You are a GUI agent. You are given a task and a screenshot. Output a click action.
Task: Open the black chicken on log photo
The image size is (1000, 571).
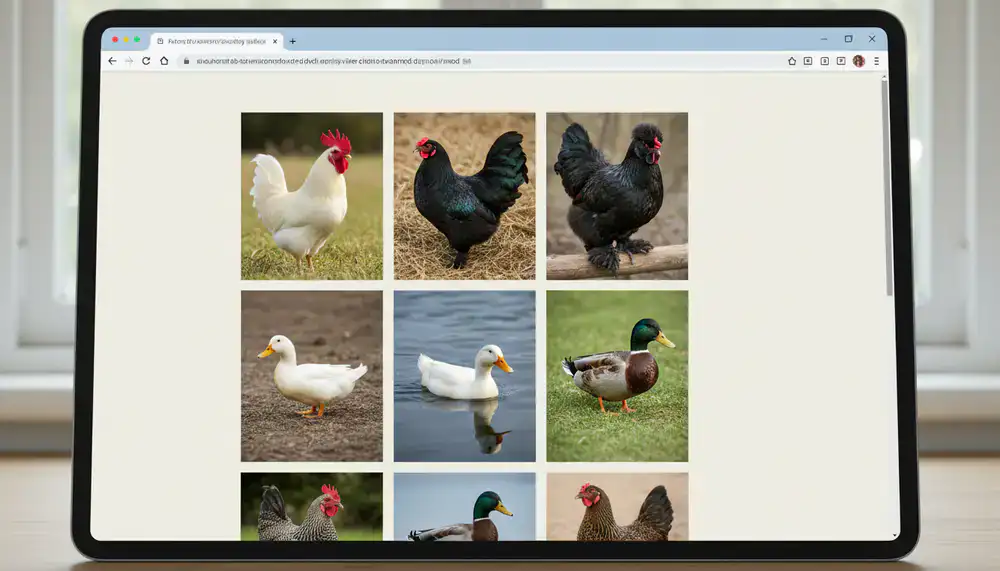(617, 196)
